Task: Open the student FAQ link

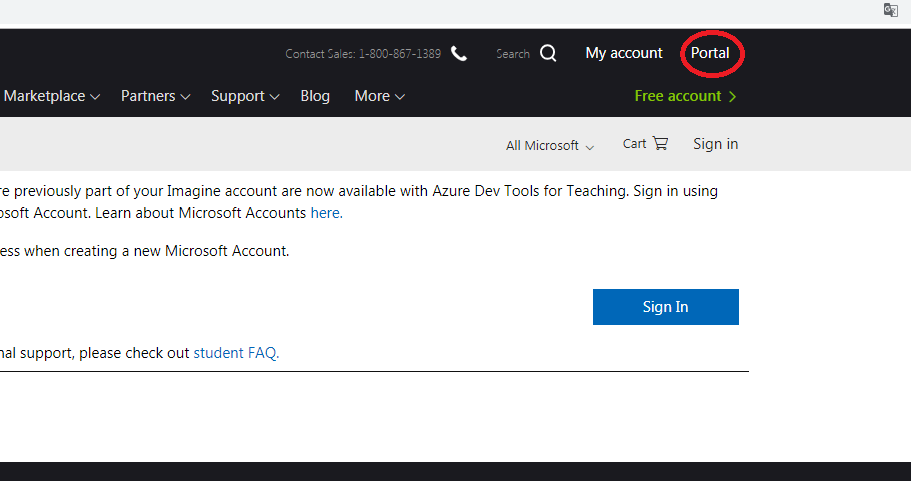Action: [235, 353]
